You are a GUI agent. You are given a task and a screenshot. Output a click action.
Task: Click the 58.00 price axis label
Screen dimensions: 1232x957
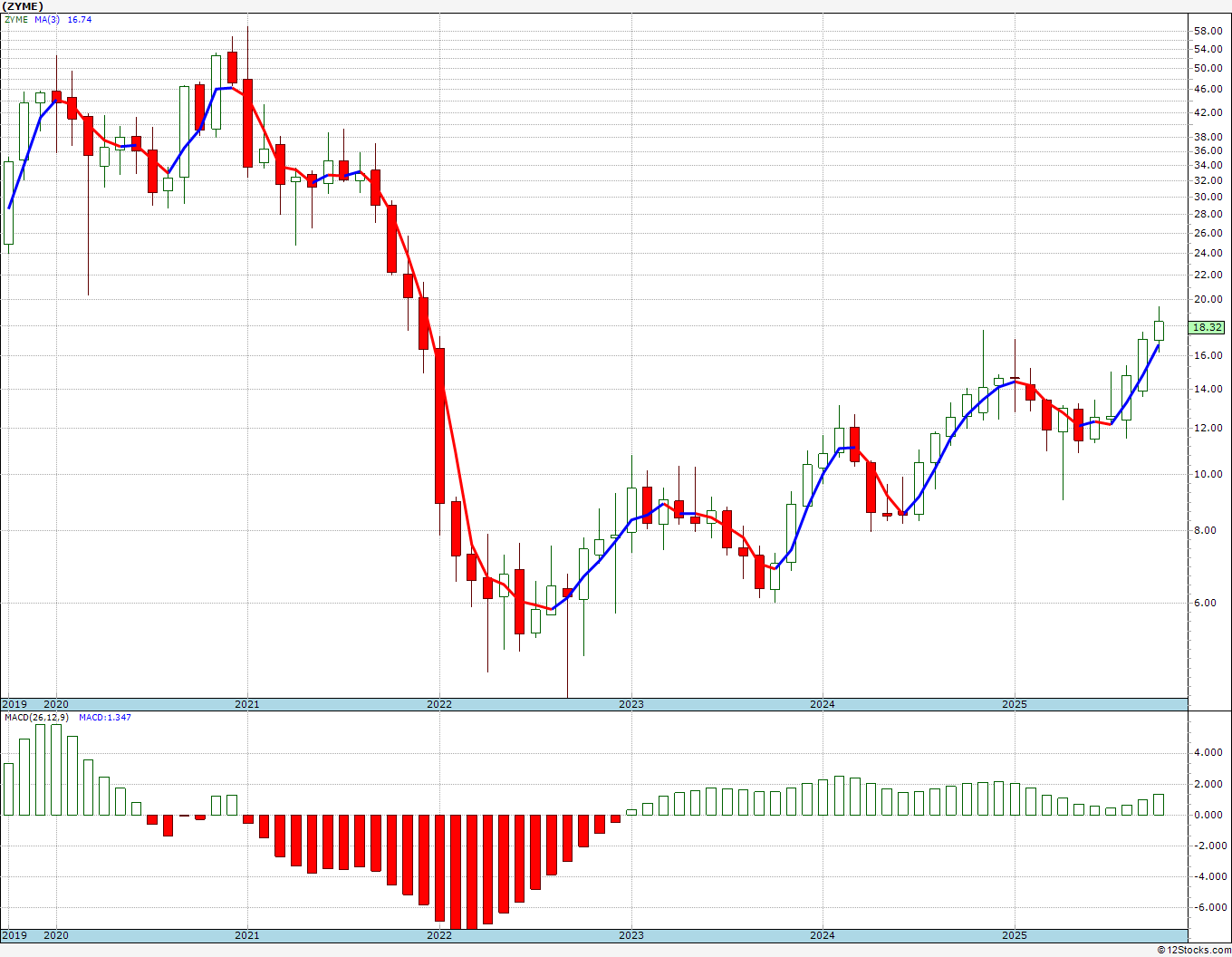coord(1207,30)
